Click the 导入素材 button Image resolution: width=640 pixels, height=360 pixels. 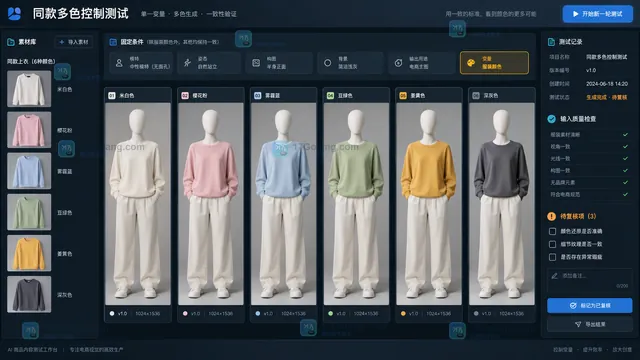click(x=73, y=42)
